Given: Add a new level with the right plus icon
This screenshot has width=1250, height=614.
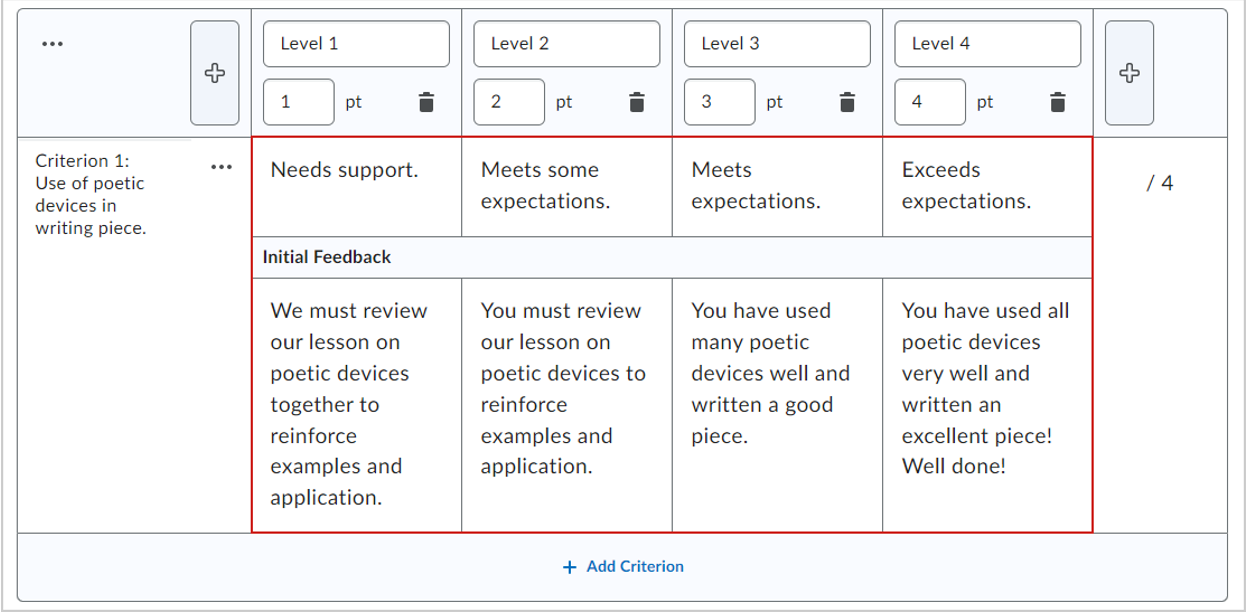Looking at the screenshot, I should pos(1129,72).
